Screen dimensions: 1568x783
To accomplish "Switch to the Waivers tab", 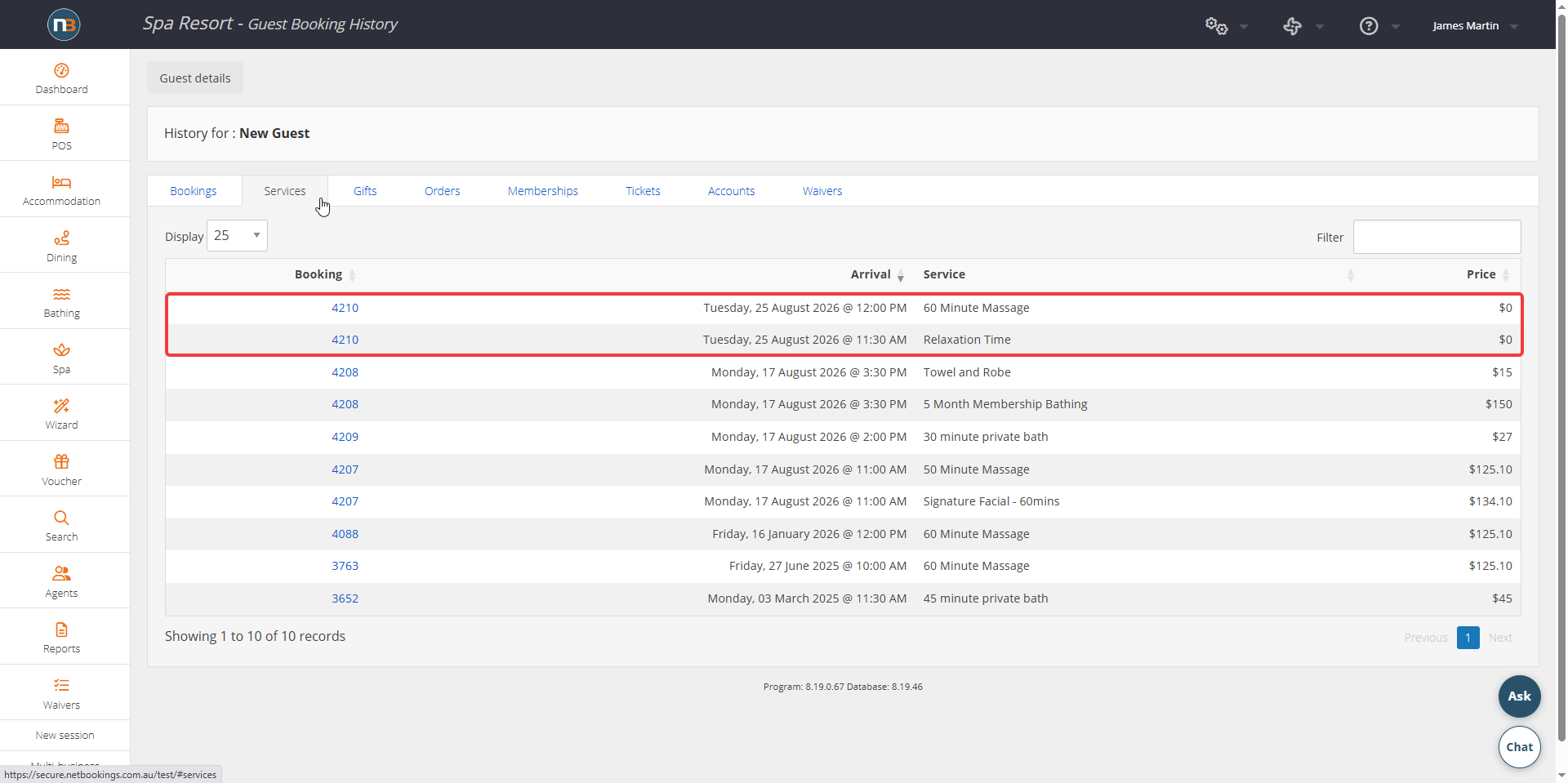I will [x=822, y=191].
